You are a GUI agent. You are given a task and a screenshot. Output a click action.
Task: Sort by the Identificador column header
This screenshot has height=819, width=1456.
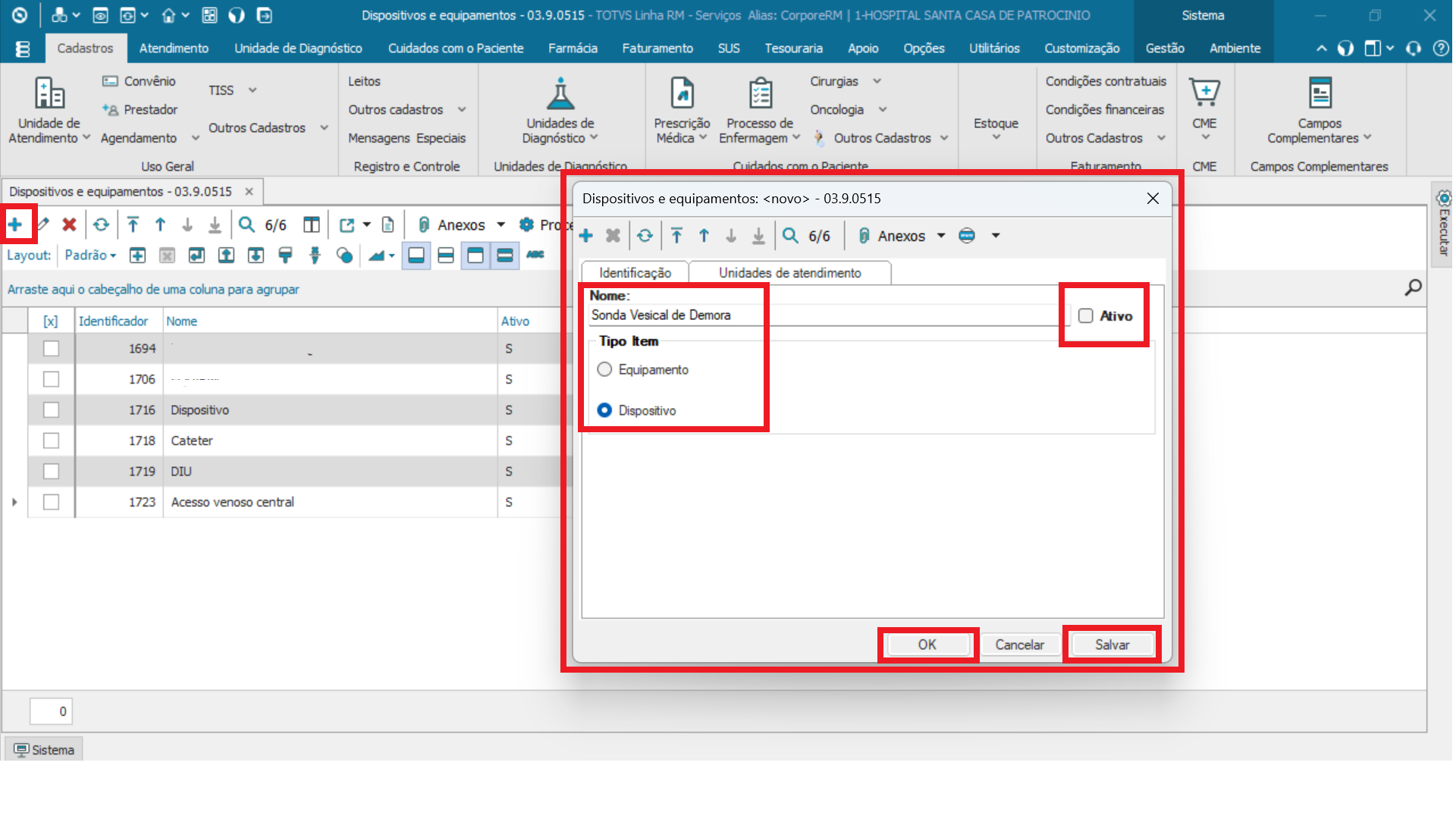tap(114, 322)
